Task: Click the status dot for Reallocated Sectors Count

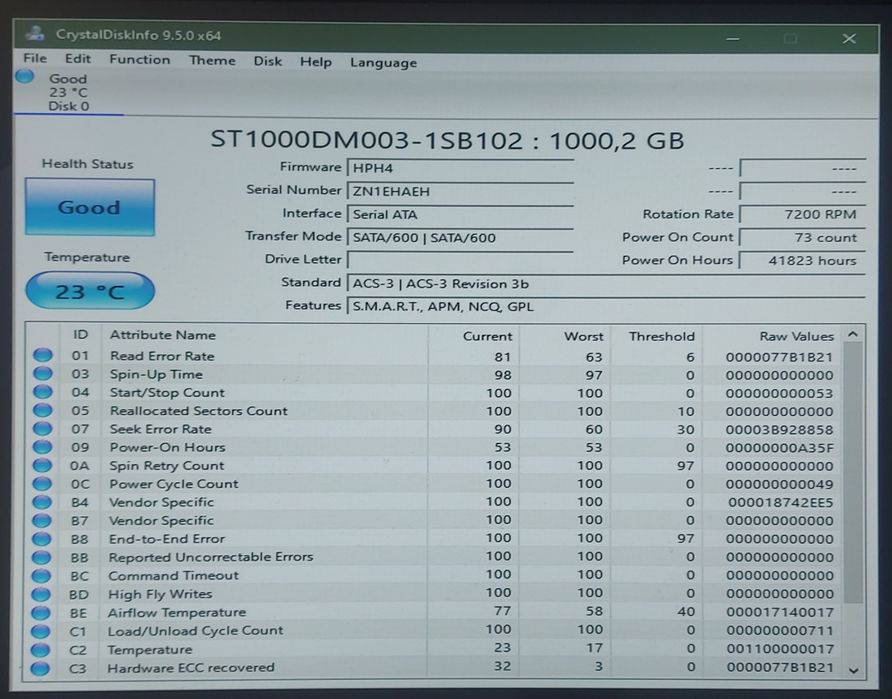Action: 43,410
